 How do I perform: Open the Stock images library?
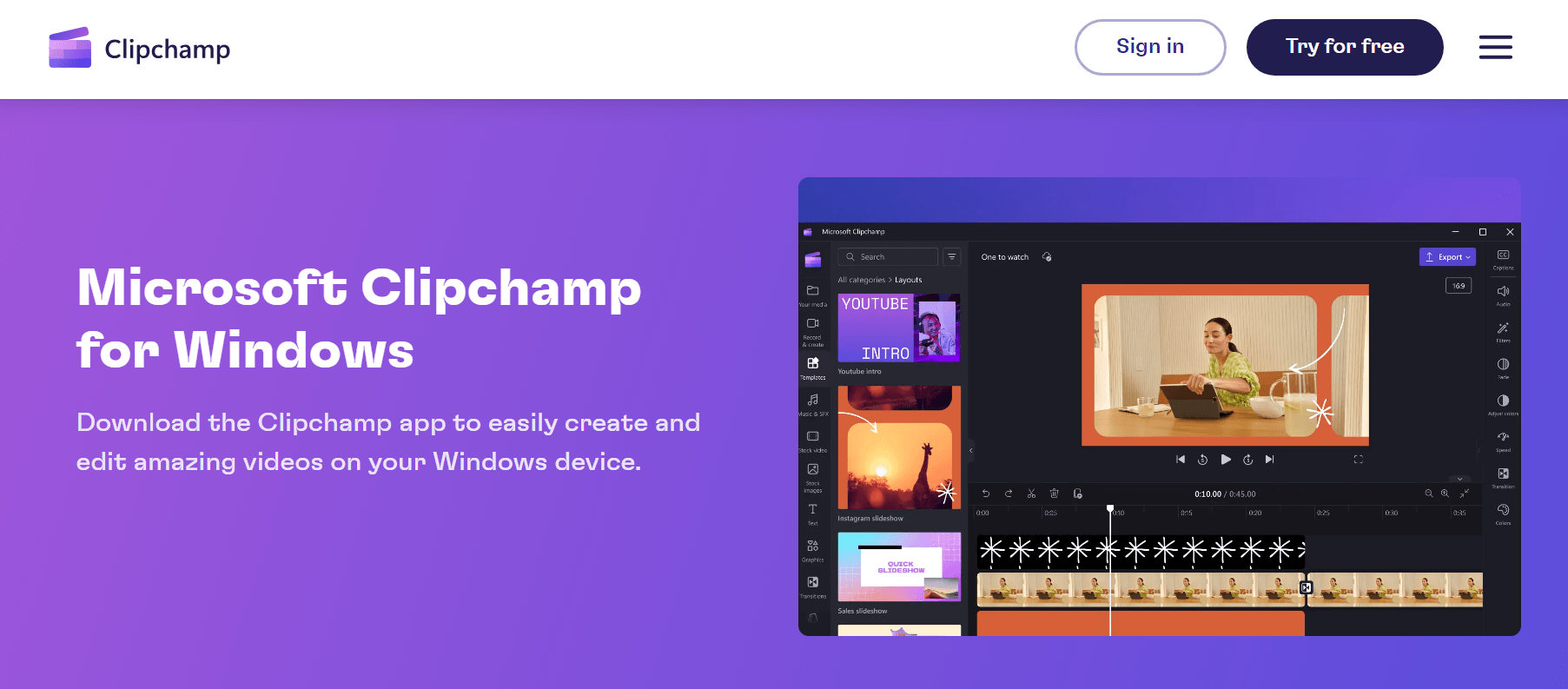coord(813,479)
